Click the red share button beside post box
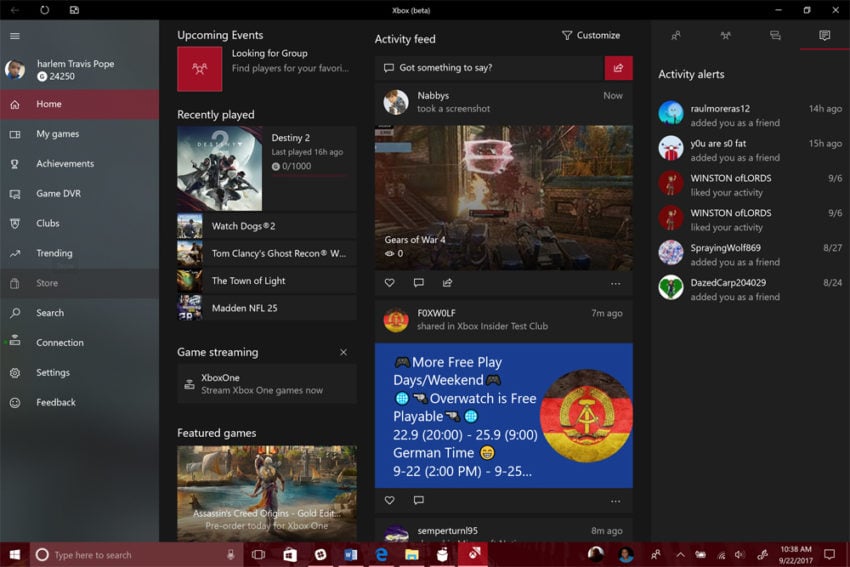 coord(619,68)
